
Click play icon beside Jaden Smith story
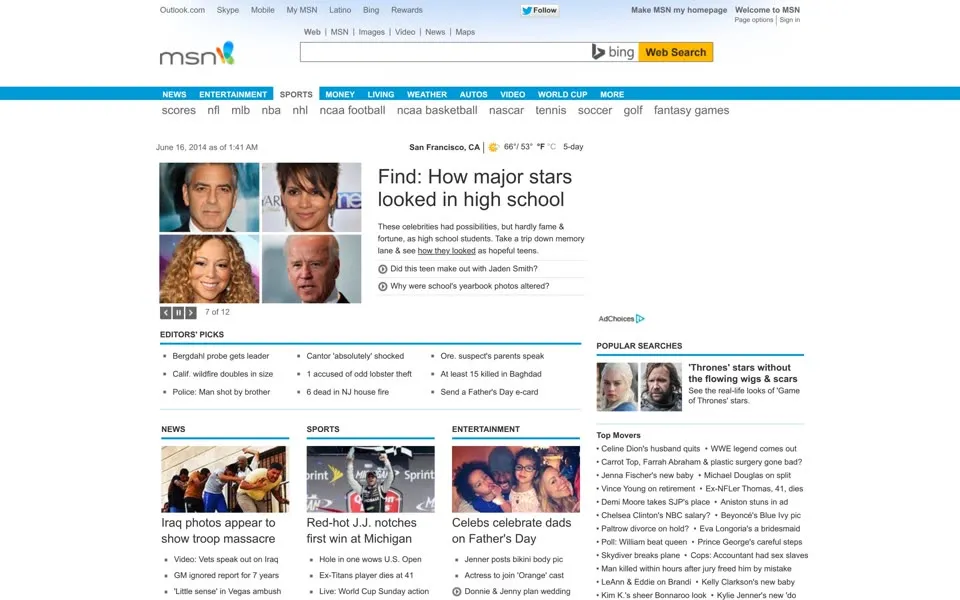tap(383, 269)
